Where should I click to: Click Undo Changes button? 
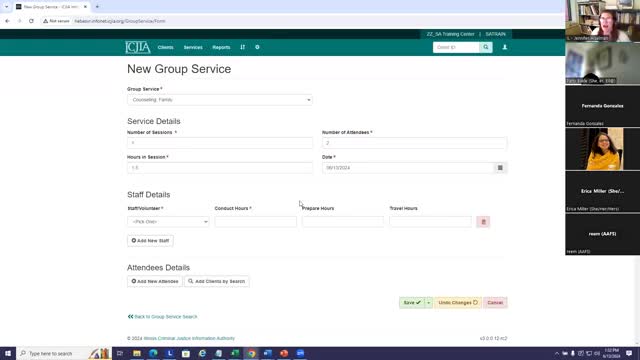pyautogui.click(x=458, y=302)
